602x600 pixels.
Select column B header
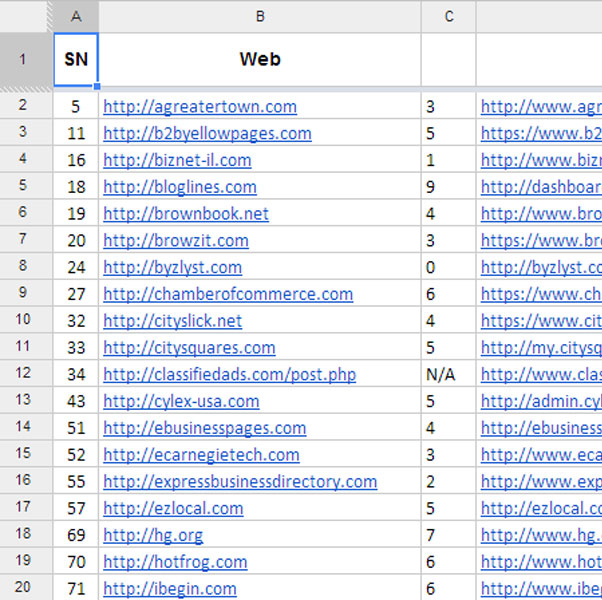260,16
